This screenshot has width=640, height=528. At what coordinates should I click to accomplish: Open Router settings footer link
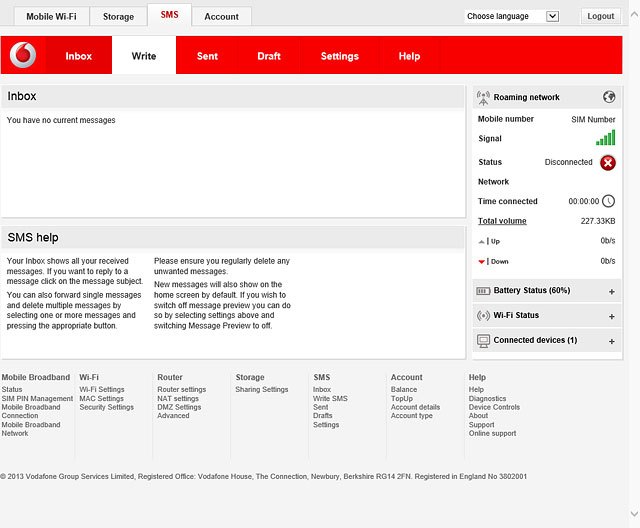coord(182,389)
